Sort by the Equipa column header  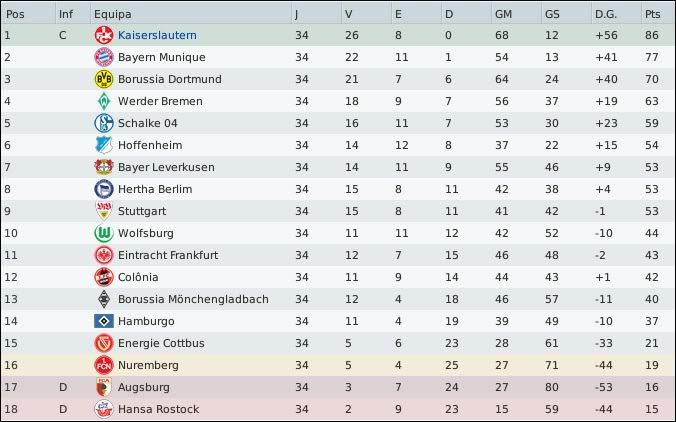[x=110, y=13]
